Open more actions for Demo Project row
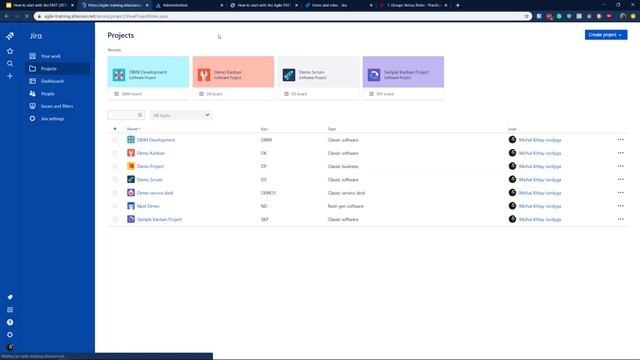 (x=620, y=166)
